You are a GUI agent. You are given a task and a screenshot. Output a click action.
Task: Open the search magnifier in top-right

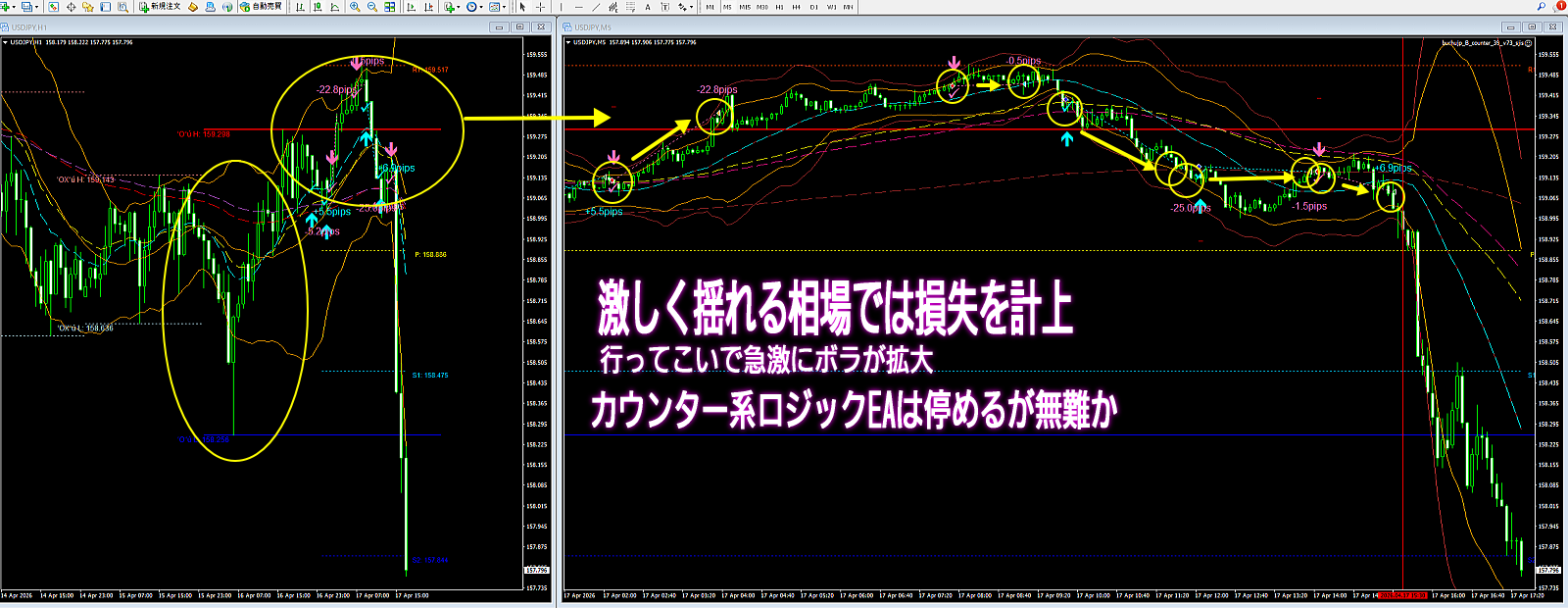[x=1542, y=7]
